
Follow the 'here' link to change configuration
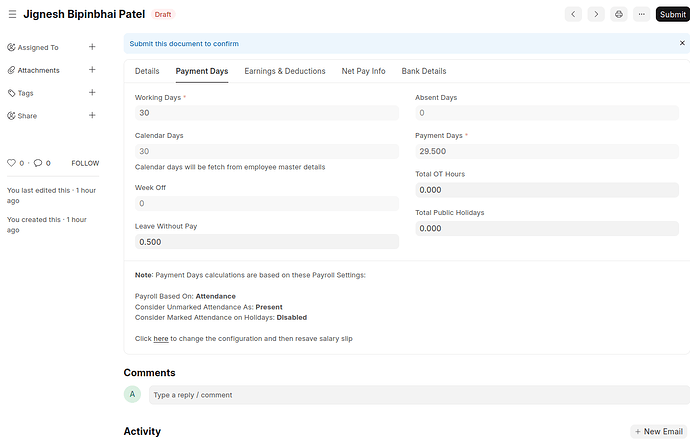pos(161,339)
